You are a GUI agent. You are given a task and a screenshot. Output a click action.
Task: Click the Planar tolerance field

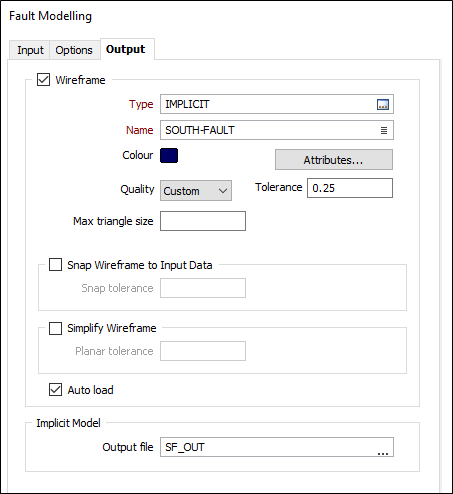click(203, 351)
